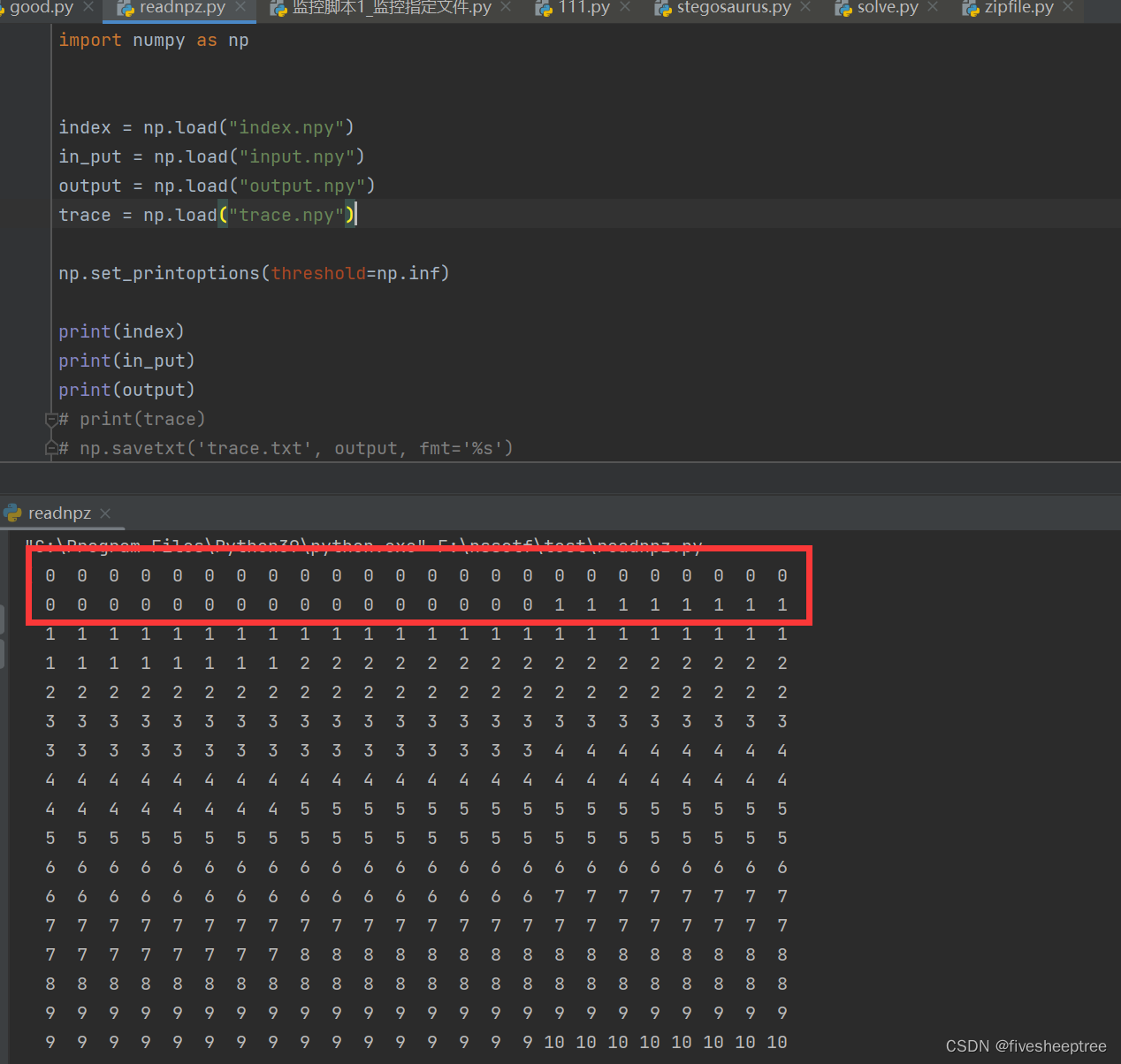Collapse the commented block at print(trace) line
1121x1064 pixels.
click(x=51, y=421)
